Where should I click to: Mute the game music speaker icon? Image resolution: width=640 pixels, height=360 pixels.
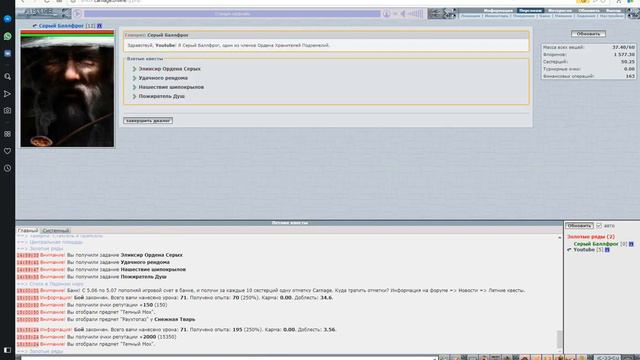tap(402, 14)
